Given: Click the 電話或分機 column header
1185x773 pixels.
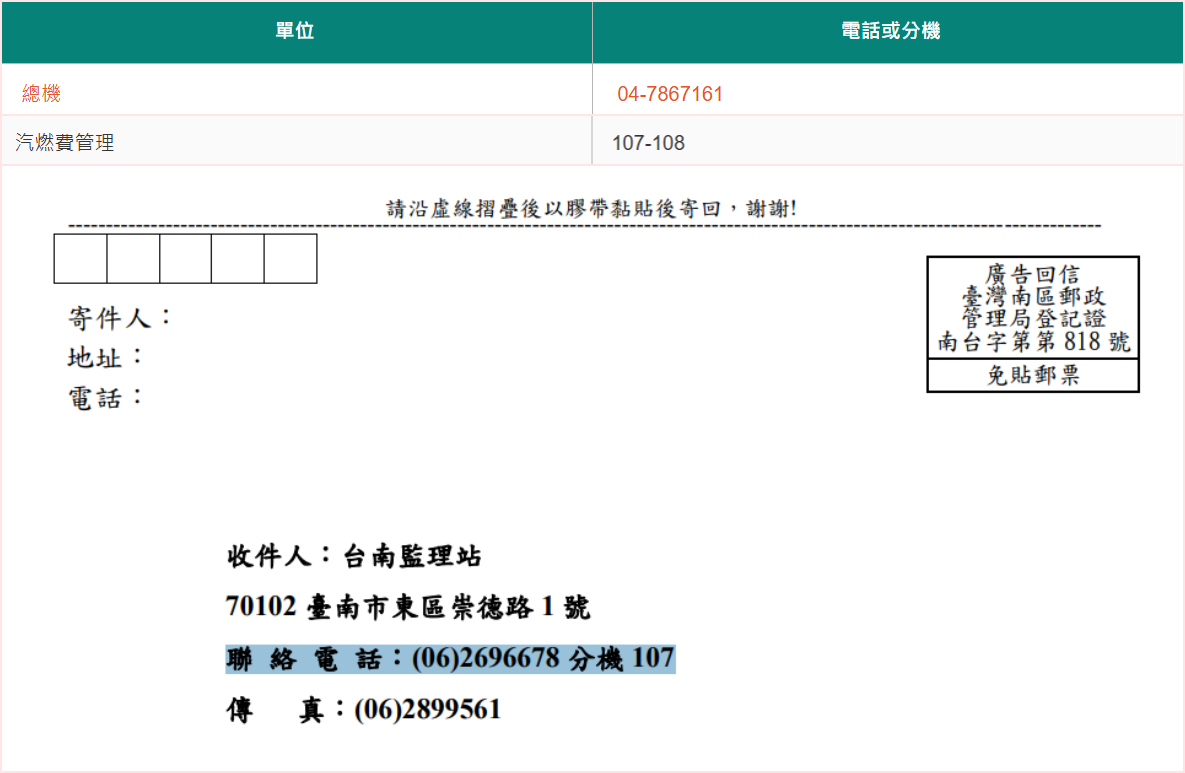Looking at the screenshot, I should [x=890, y=32].
